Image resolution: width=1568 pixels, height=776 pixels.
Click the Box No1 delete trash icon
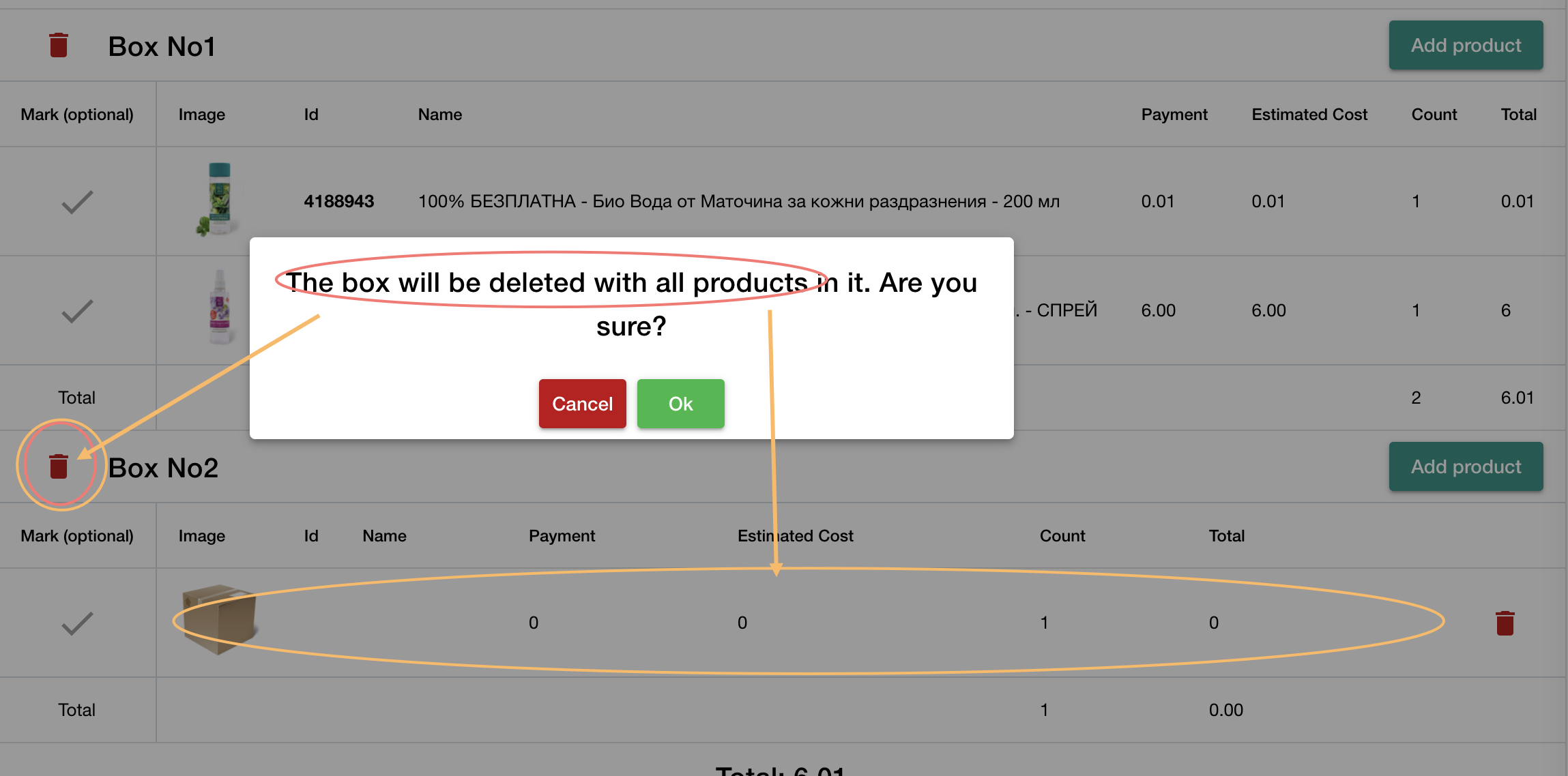coord(59,46)
